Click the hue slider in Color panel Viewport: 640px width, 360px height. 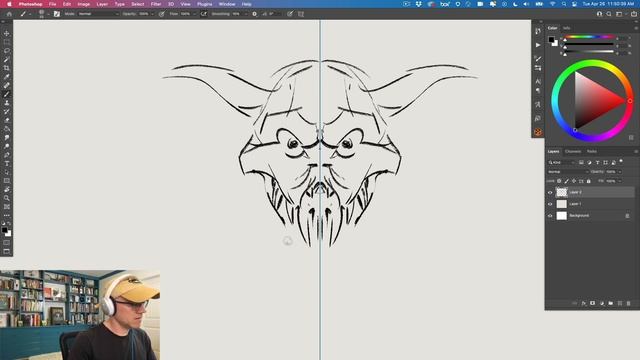click(x=589, y=37)
